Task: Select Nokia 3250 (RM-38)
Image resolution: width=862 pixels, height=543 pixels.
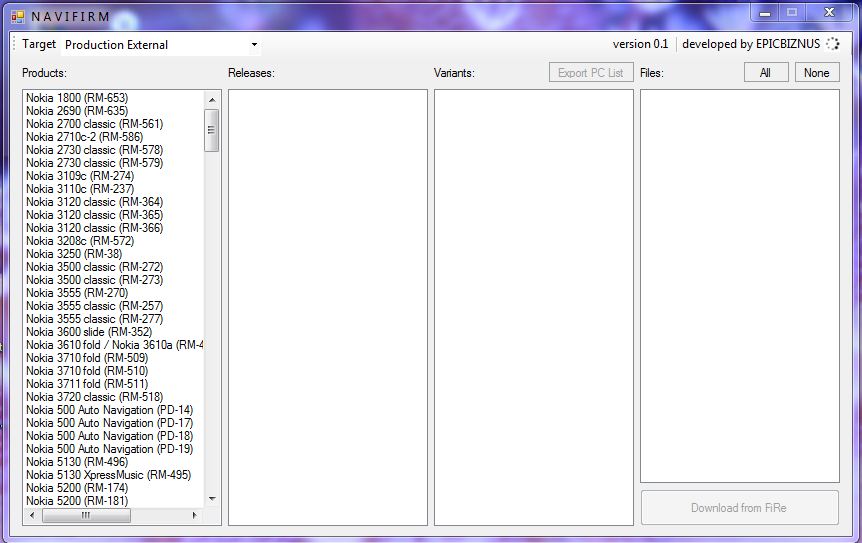Action: coord(74,254)
